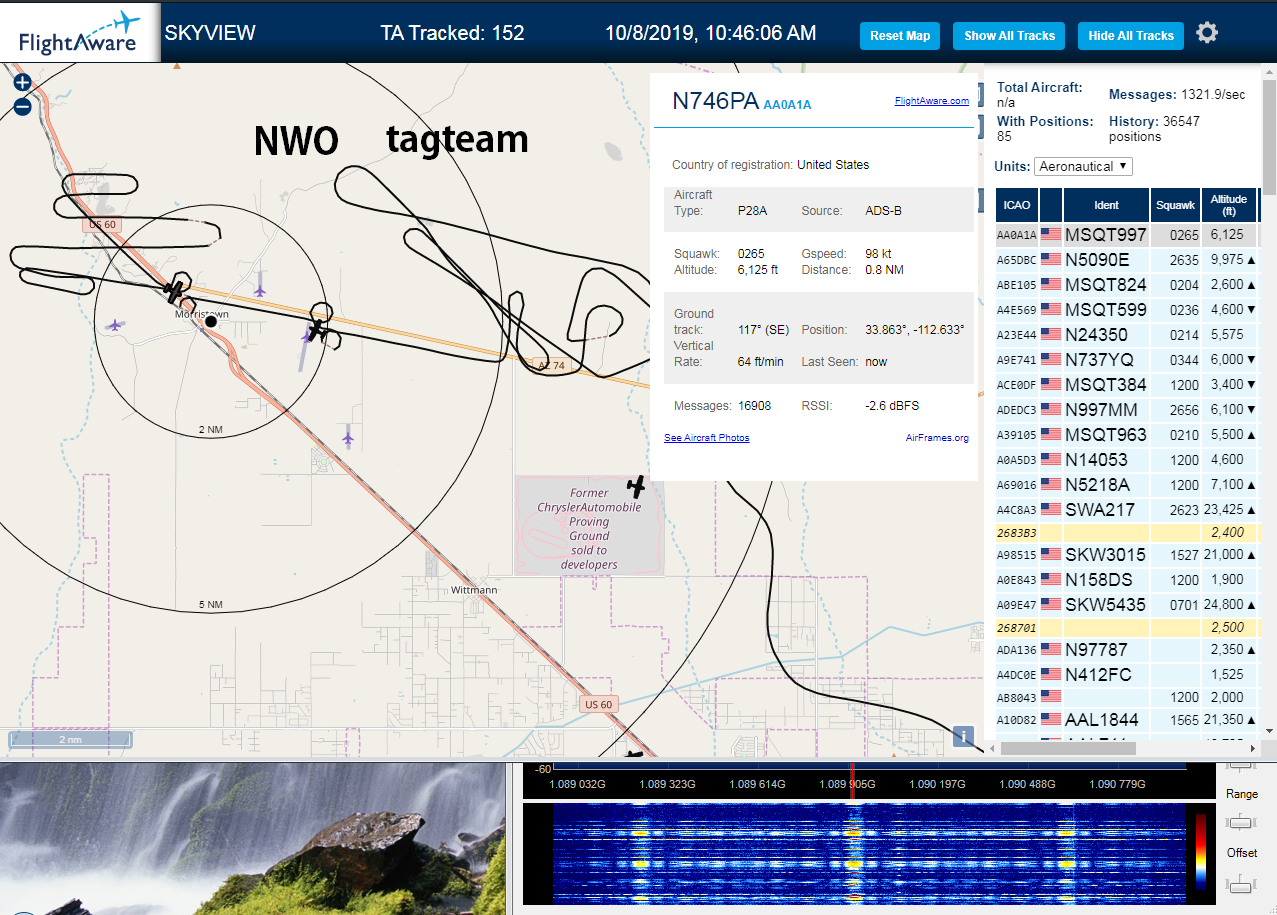
Task: Click the sidebar's up scroll arrow
Action: coord(1269,73)
